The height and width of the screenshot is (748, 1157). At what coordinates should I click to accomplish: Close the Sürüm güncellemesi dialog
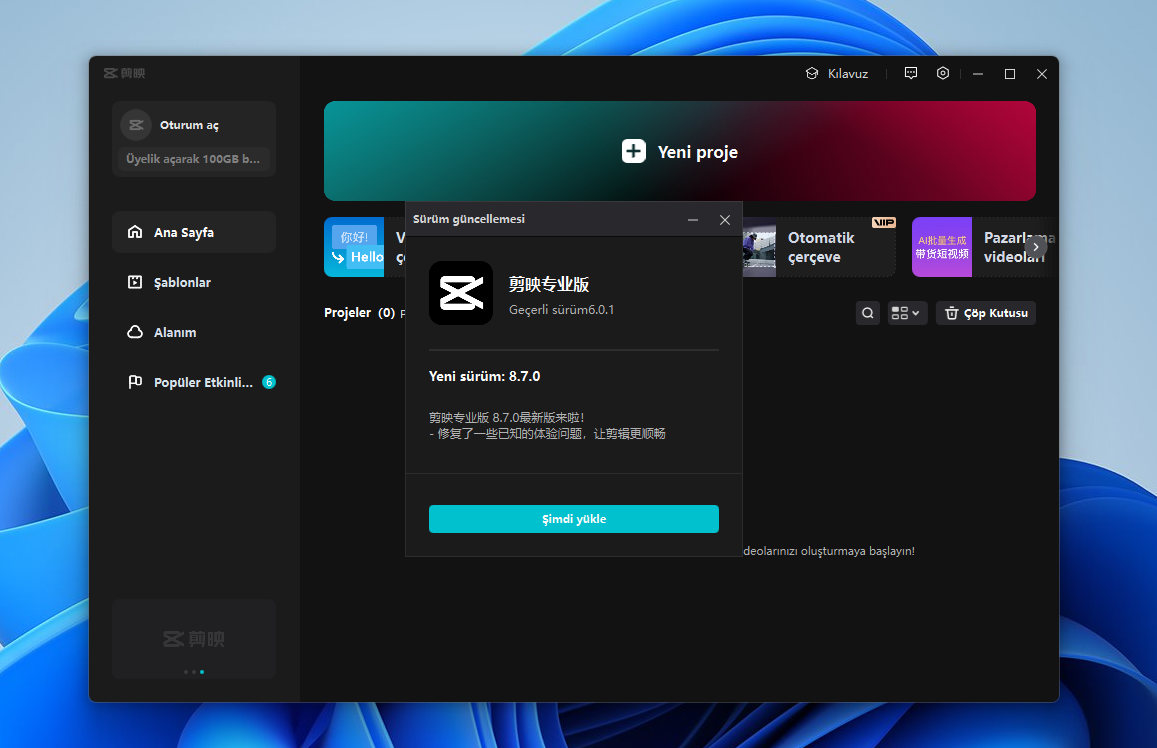tap(725, 220)
